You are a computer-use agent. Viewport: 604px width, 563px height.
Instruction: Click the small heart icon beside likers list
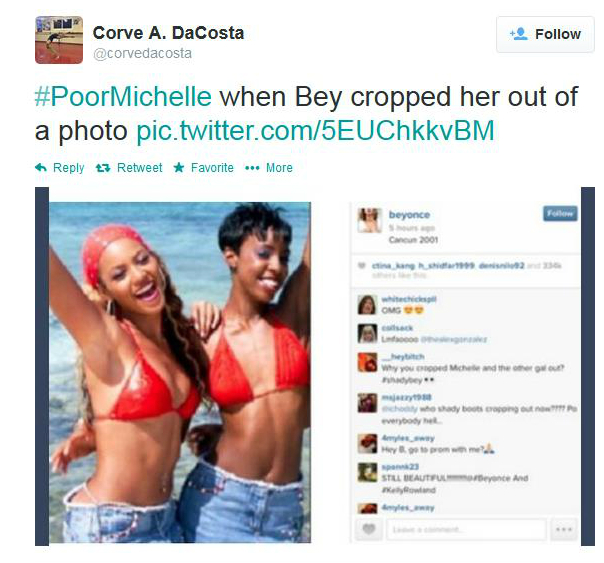362,265
